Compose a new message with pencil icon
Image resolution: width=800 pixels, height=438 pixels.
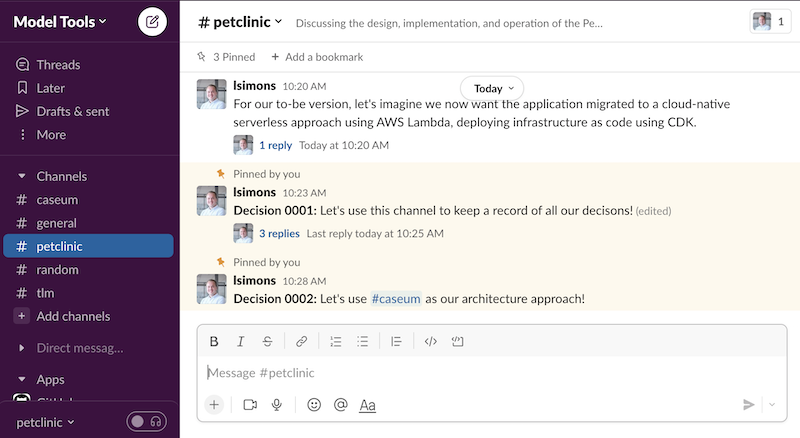(x=152, y=22)
